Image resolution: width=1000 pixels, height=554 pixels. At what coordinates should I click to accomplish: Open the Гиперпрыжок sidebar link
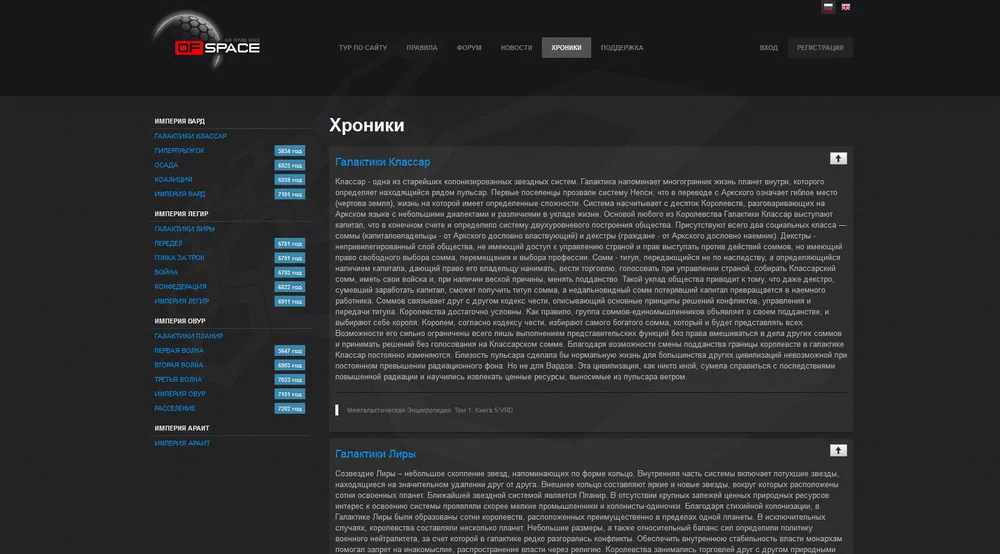179,150
